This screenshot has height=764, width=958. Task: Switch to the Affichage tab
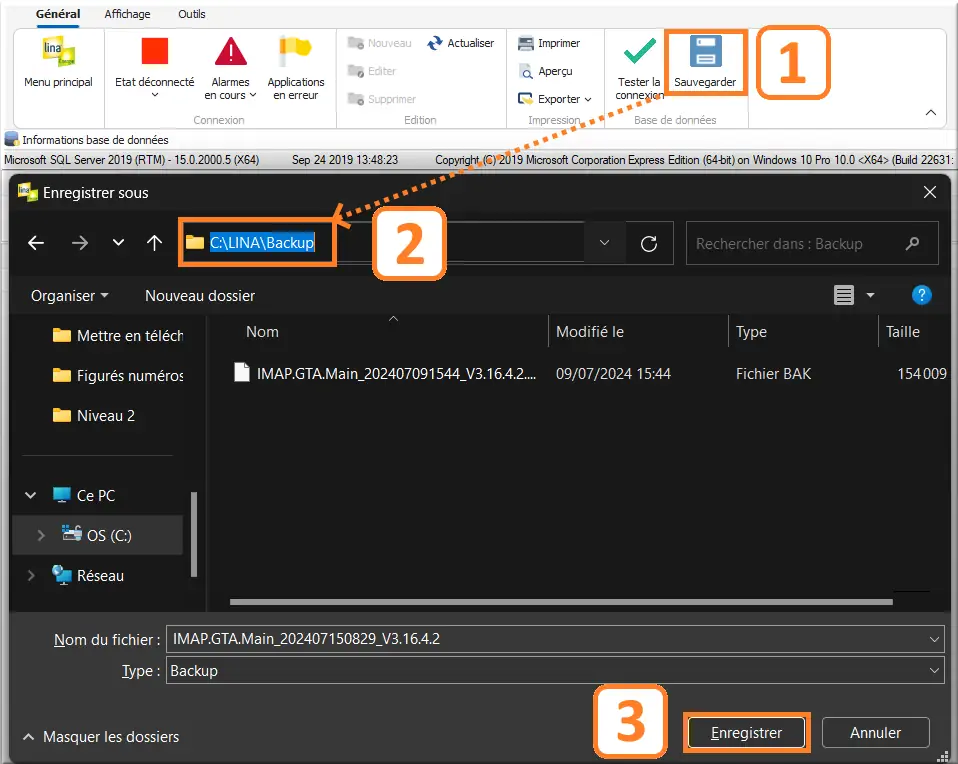click(127, 13)
